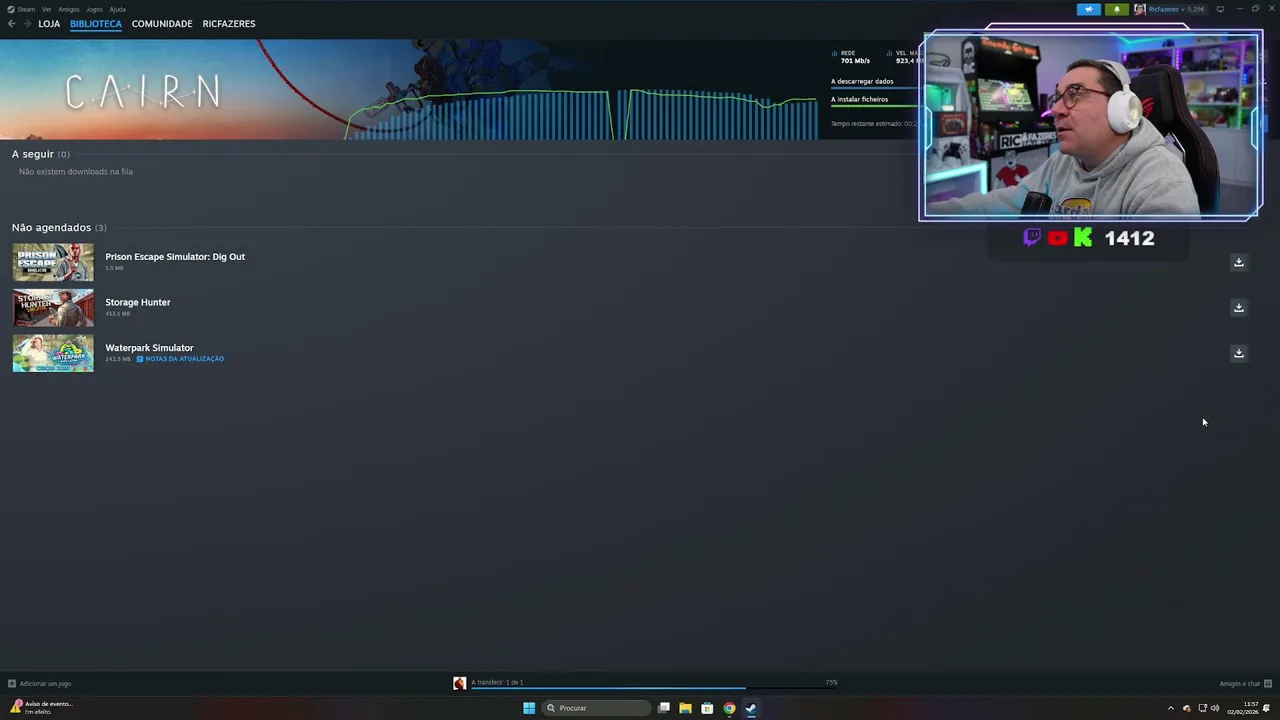The width and height of the screenshot is (1280, 720).
Task: Open the COMUNIDADE tab
Action: [162, 24]
